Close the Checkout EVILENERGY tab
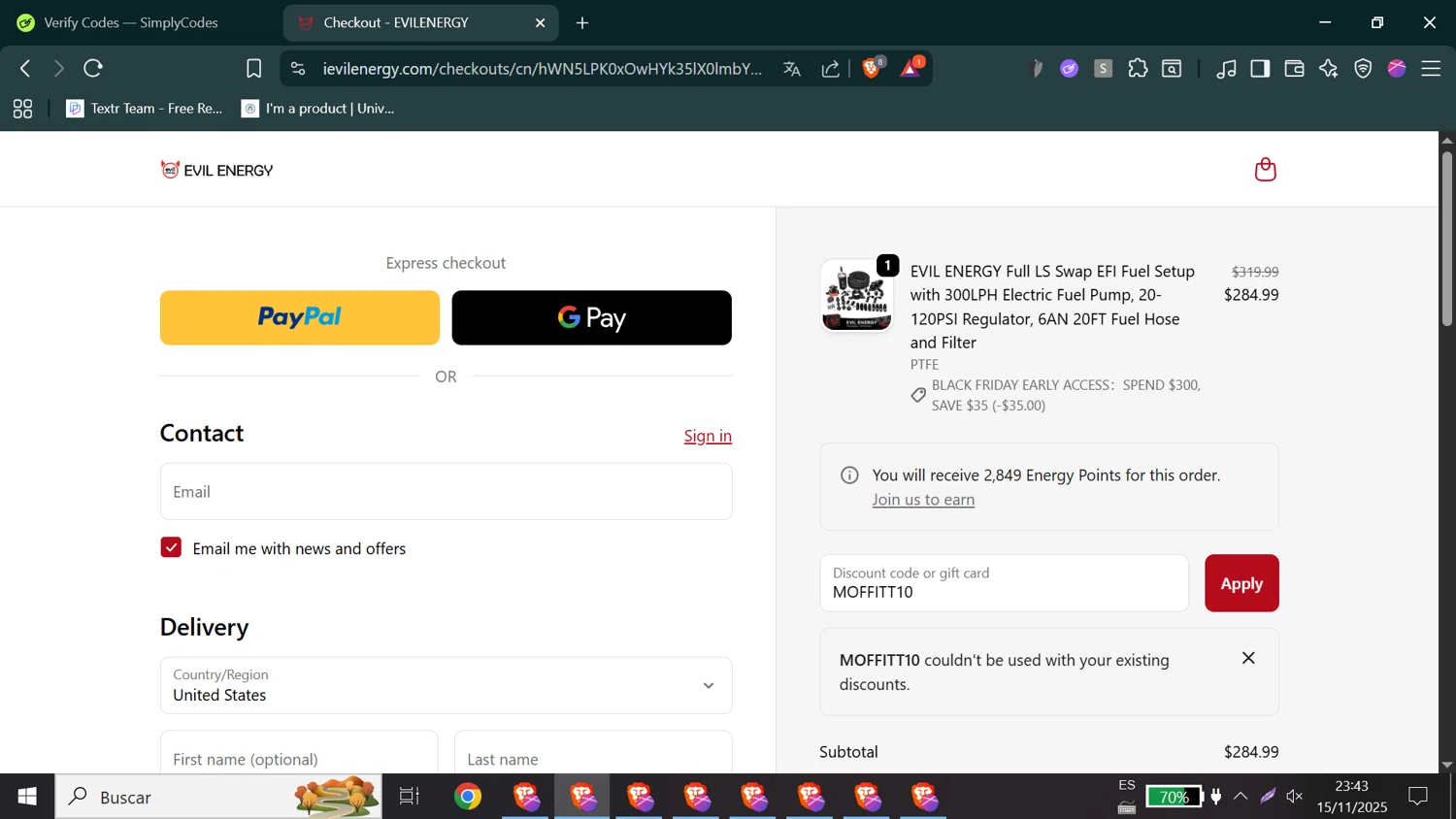 [x=541, y=22]
